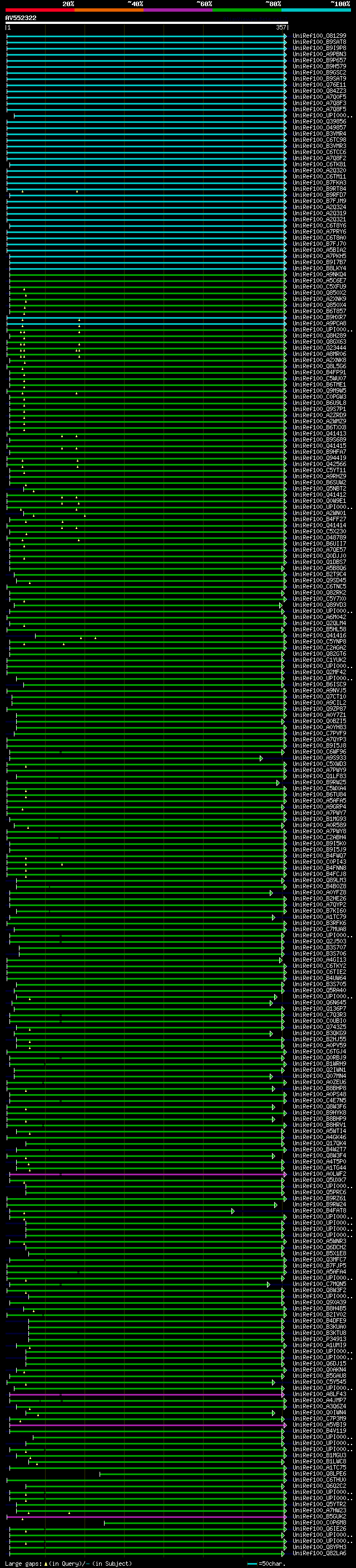Select the UniRef100_C6TC98 label
This screenshot has width=356, height=1568.
319,140
